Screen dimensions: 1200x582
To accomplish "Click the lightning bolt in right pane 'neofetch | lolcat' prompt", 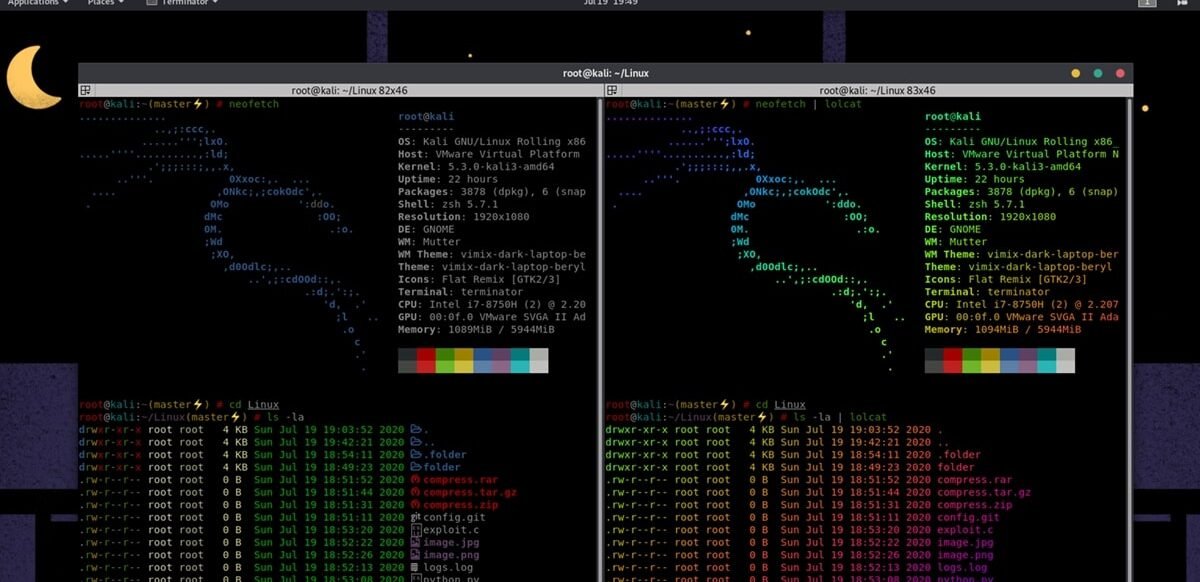I will [x=724, y=104].
